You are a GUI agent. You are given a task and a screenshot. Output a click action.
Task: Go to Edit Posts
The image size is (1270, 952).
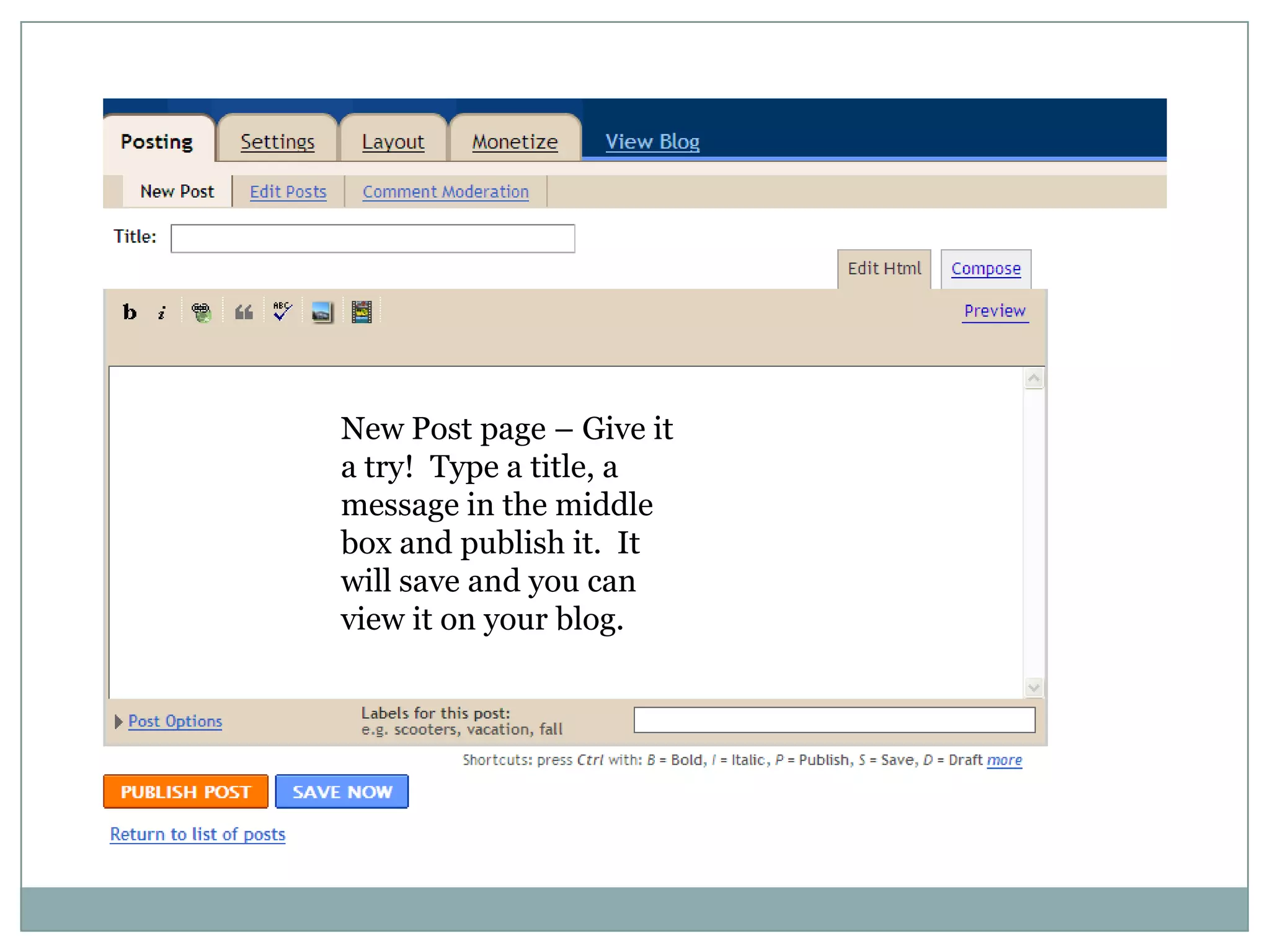tap(288, 192)
